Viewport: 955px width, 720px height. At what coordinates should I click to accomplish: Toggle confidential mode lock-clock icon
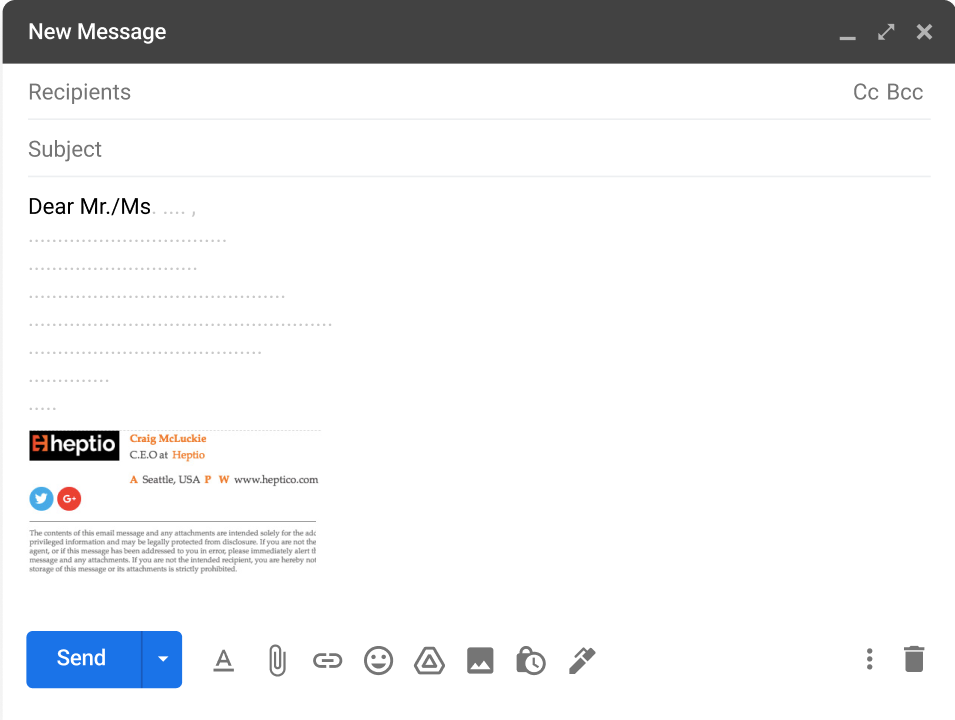(530, 660)
